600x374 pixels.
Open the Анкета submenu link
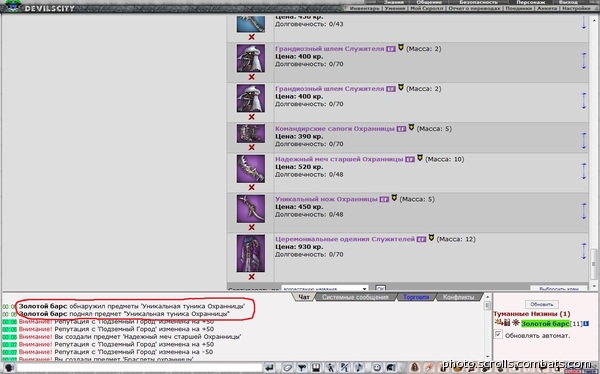[x=547, y=8]
